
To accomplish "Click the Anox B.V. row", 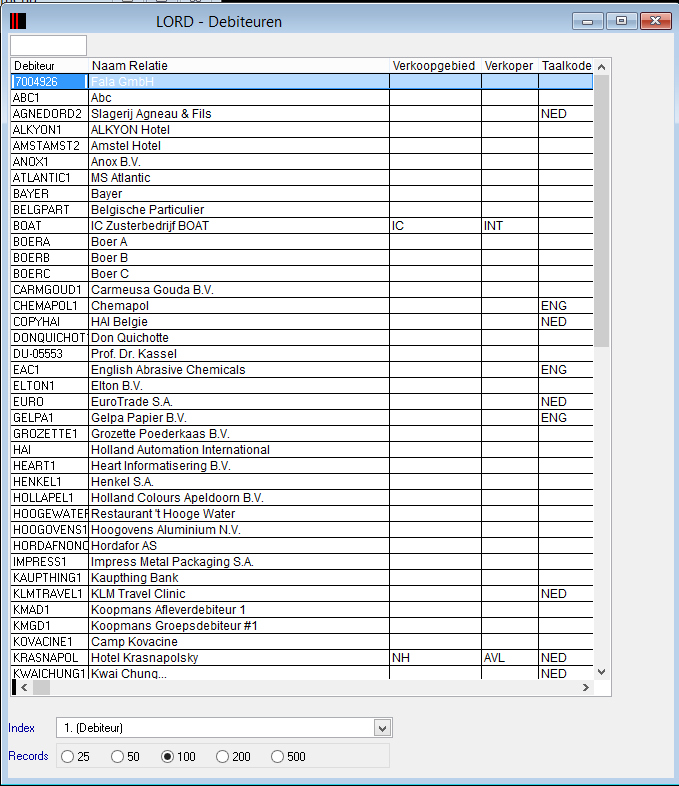I will tap(302, 162).
